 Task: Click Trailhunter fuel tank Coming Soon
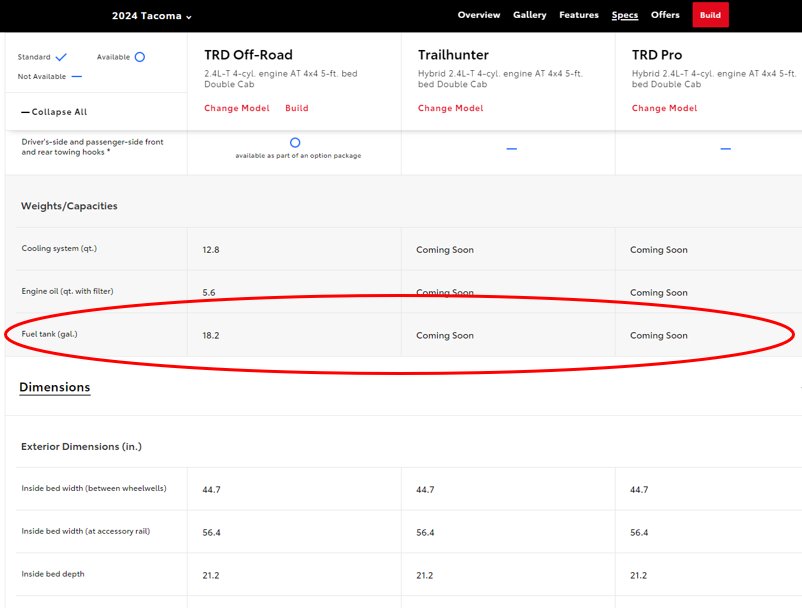point(445,335)
